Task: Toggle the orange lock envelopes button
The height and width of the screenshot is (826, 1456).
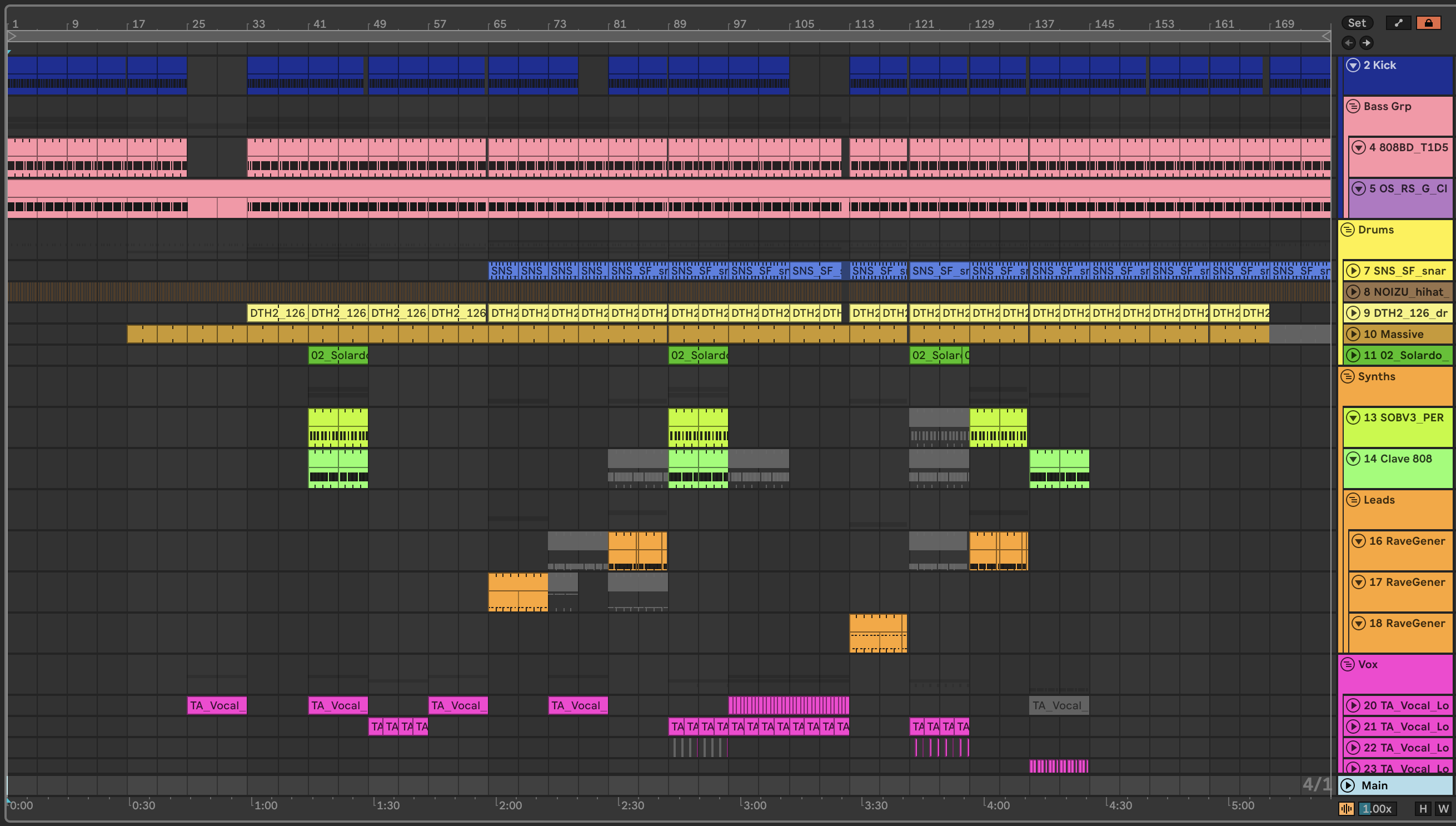Action: 1428,23
